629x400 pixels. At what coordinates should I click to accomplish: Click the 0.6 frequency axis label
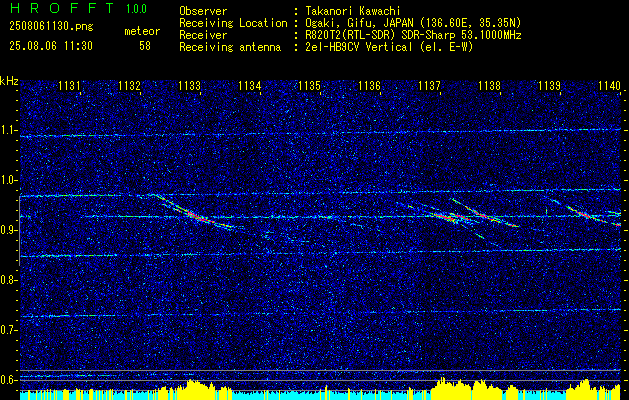click(8, 380)
